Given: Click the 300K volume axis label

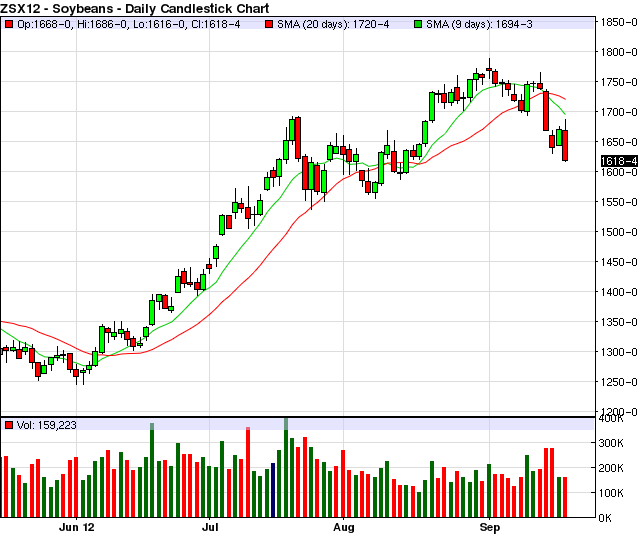Looking at the screenshot, I should coord(611,443).
